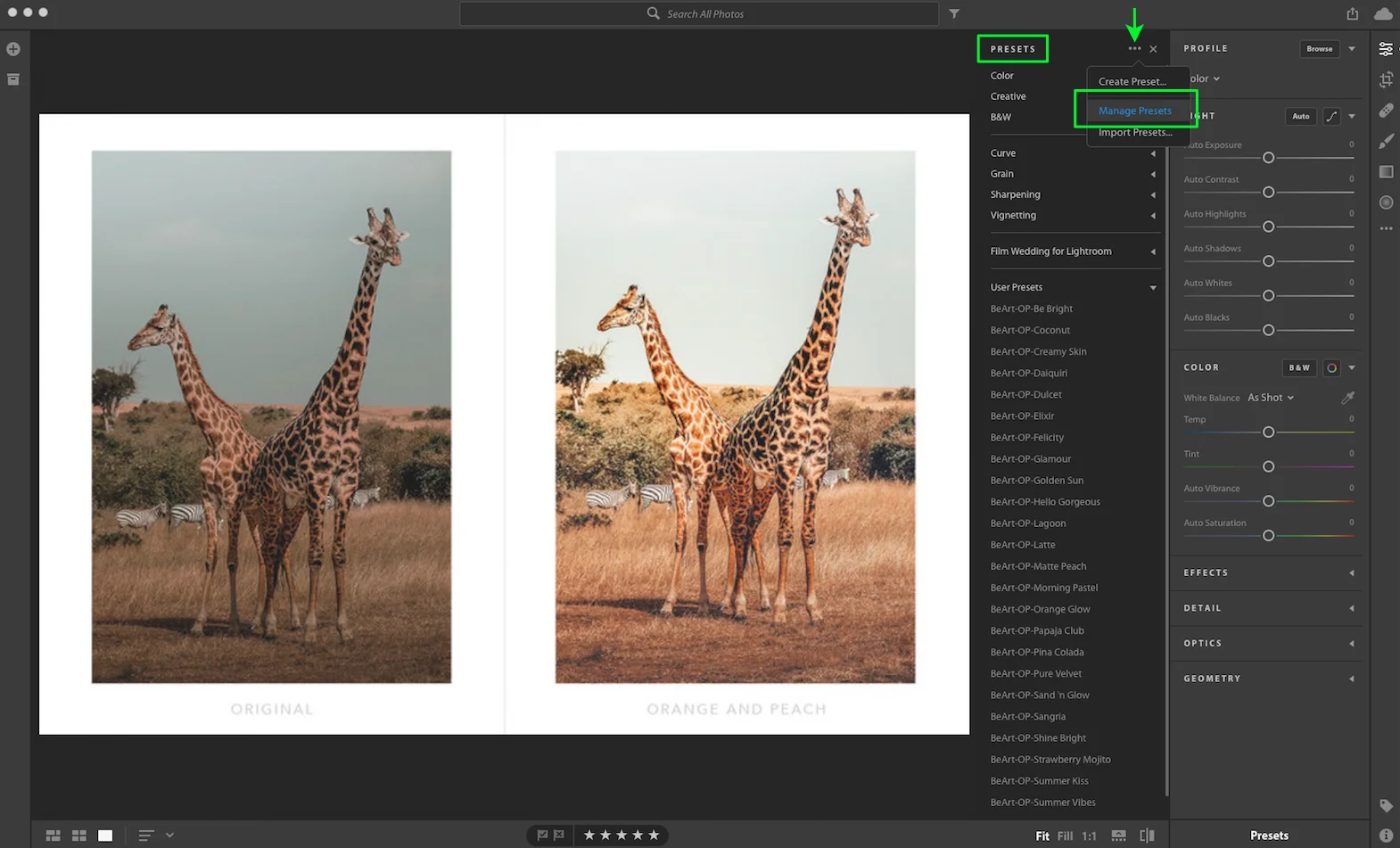
Task: Select the Crop and Rotate tool
Action: (1386, 79)
